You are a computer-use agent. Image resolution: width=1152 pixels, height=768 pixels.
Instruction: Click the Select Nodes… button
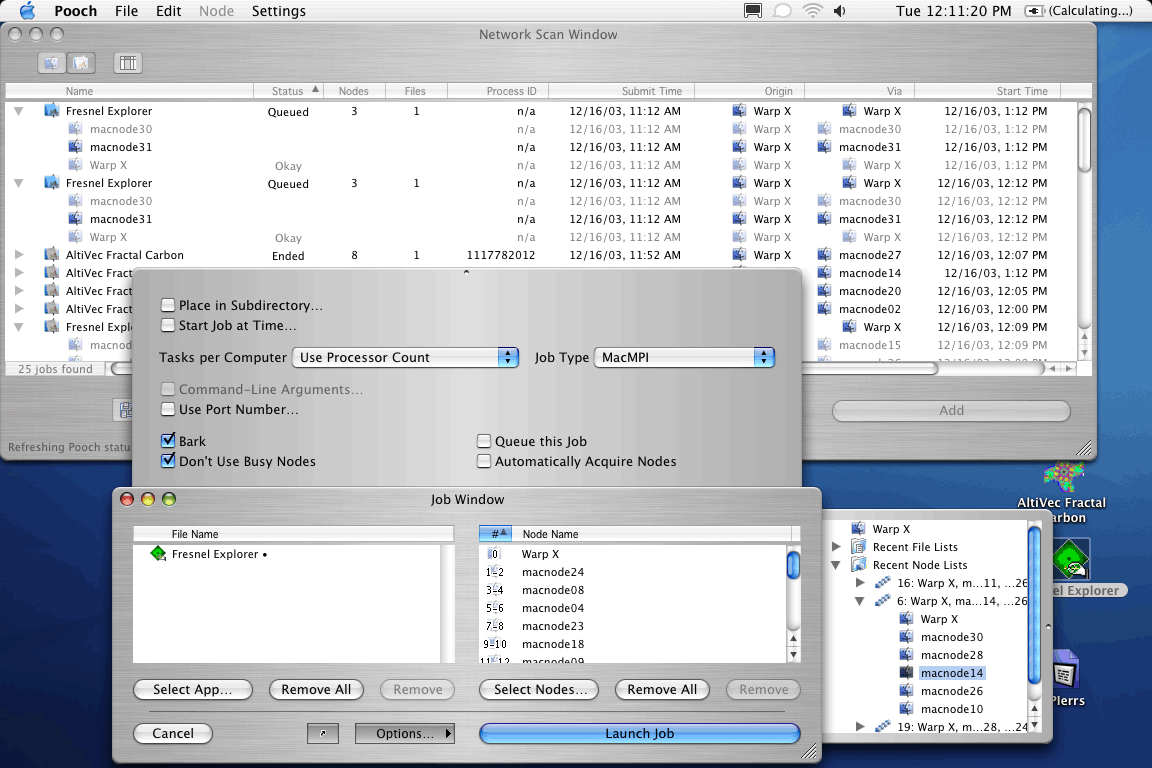pyautogui.click(x=539, y=690)
